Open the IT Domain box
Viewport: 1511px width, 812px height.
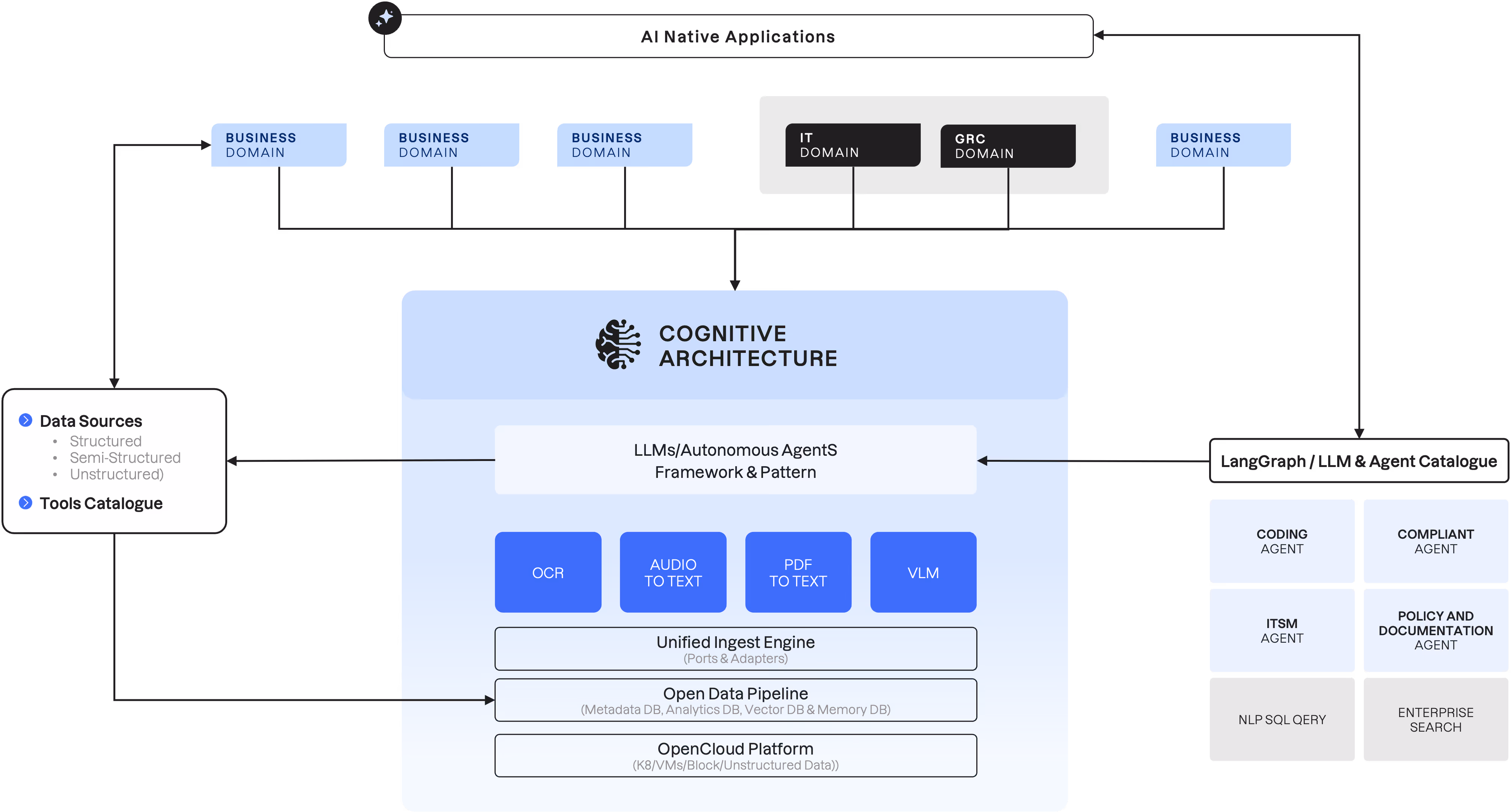pos(854,145)
